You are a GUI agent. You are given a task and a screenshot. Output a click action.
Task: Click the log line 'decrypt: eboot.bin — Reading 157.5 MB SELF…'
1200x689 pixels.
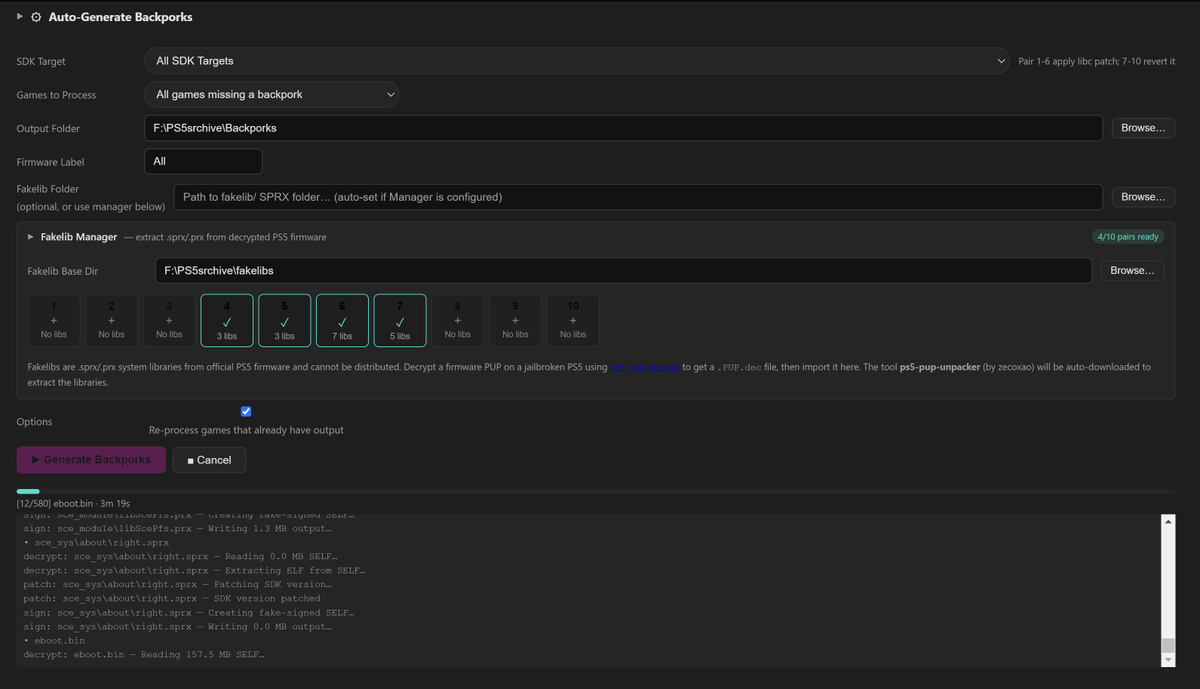point(143,655)
